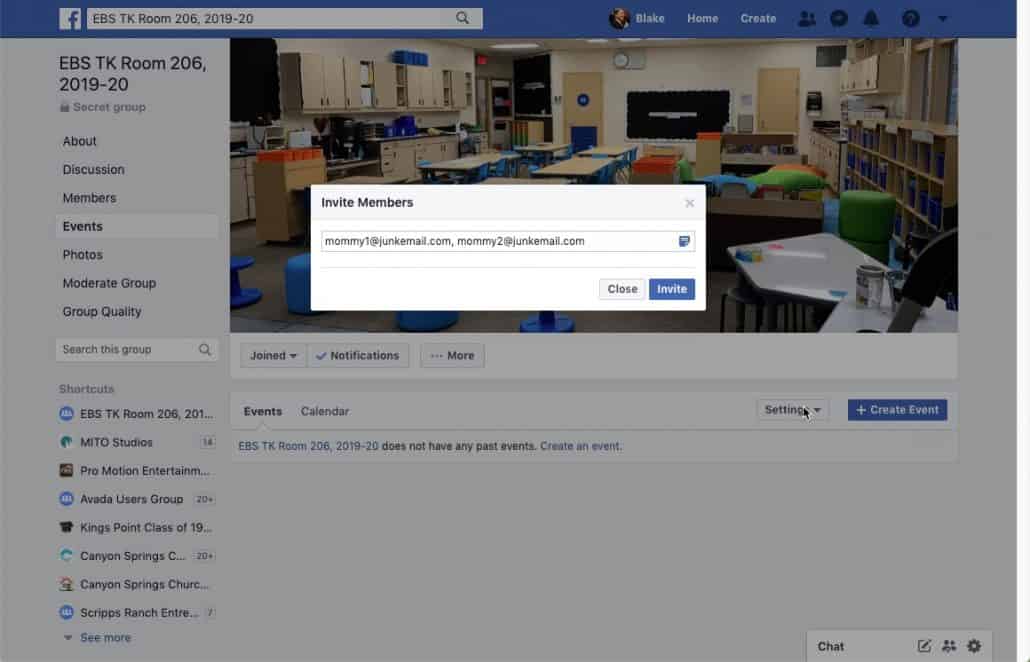This screenshot has width=1030, height=662.
Task: Click the add people icon in Chat bar
Action: [948, 646]
